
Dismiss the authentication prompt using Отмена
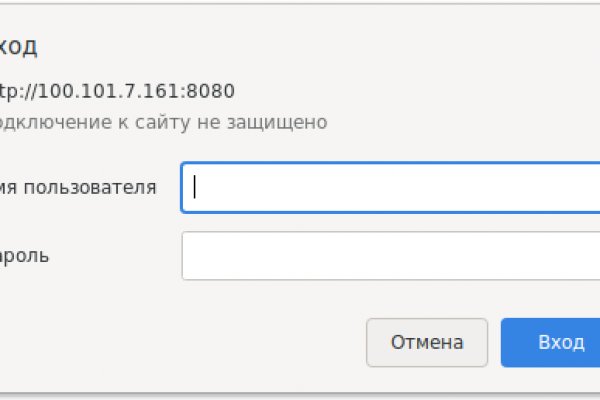(x=427, y=343)
